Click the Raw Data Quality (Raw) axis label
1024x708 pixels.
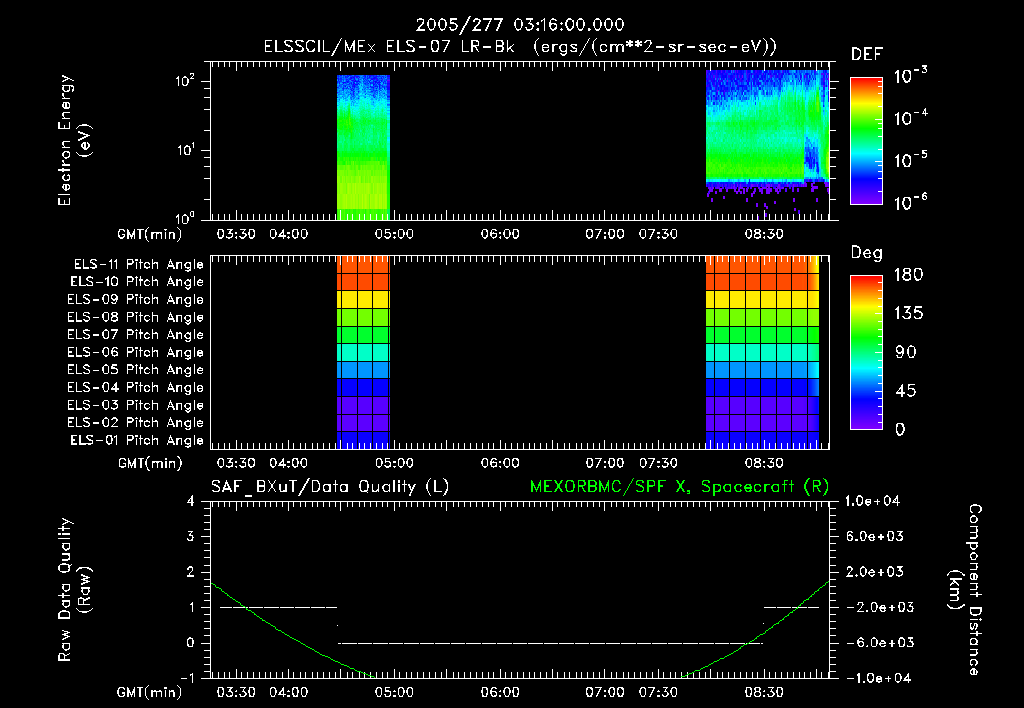(x=74, y=590)
